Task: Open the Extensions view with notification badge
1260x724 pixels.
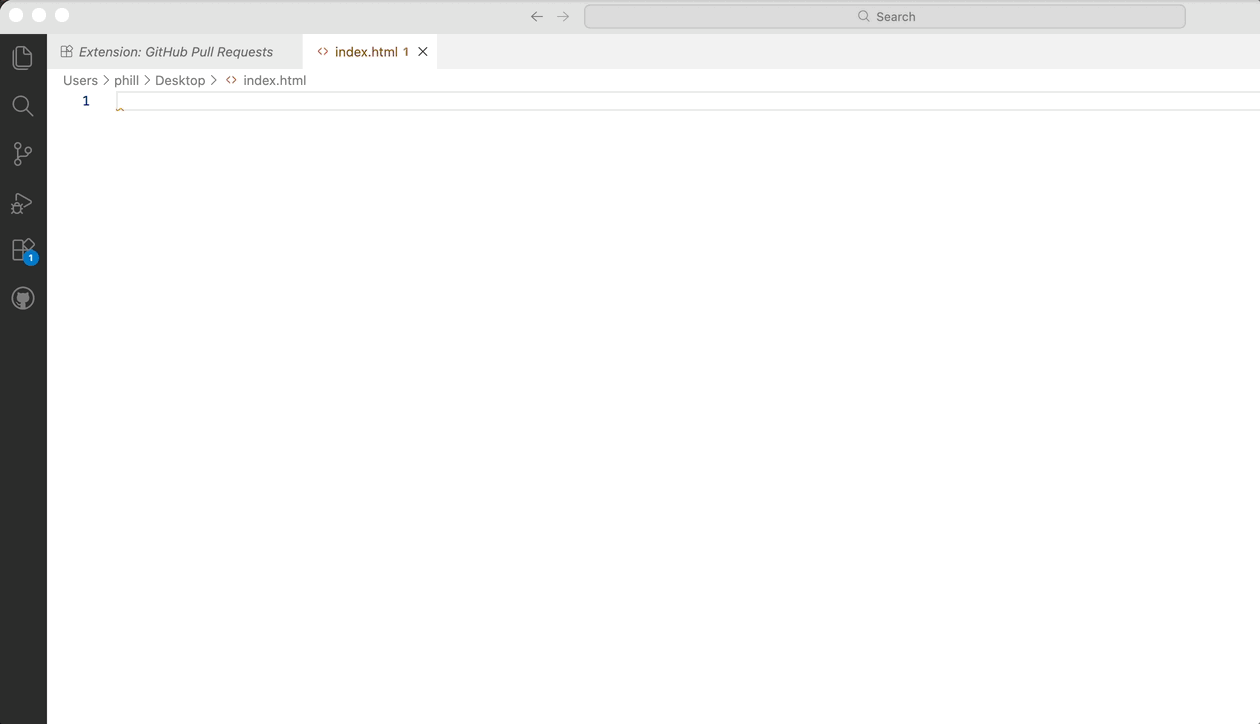Action: 23,249
